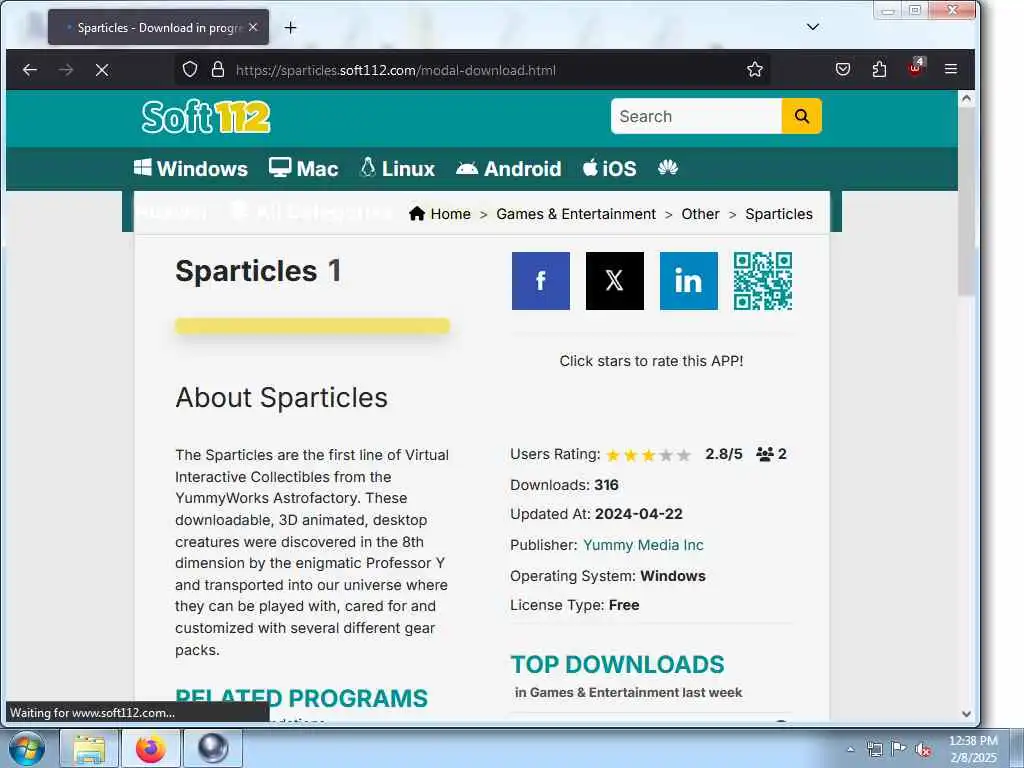The width and height of the screenshot is (1024, 768).
Task: Click the Sparticles 1 title
Action: coord(258,270)
